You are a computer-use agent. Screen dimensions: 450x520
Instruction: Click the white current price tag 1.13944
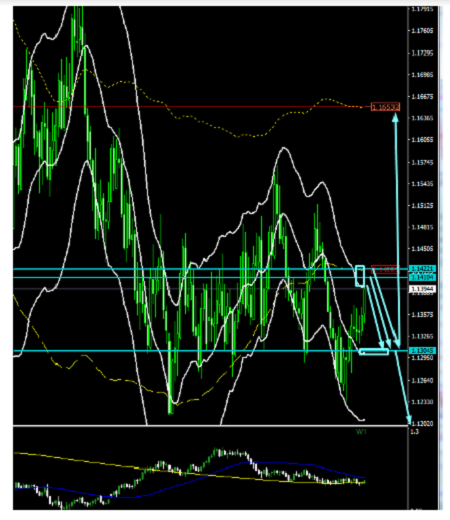coord(422,289)
